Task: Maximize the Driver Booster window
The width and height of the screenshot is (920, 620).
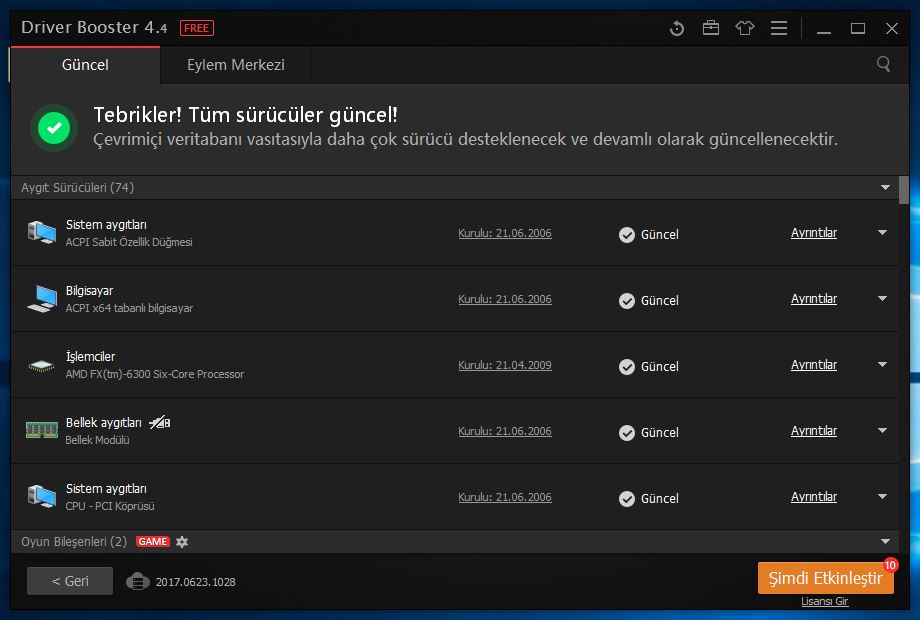Action: point(858,28)
